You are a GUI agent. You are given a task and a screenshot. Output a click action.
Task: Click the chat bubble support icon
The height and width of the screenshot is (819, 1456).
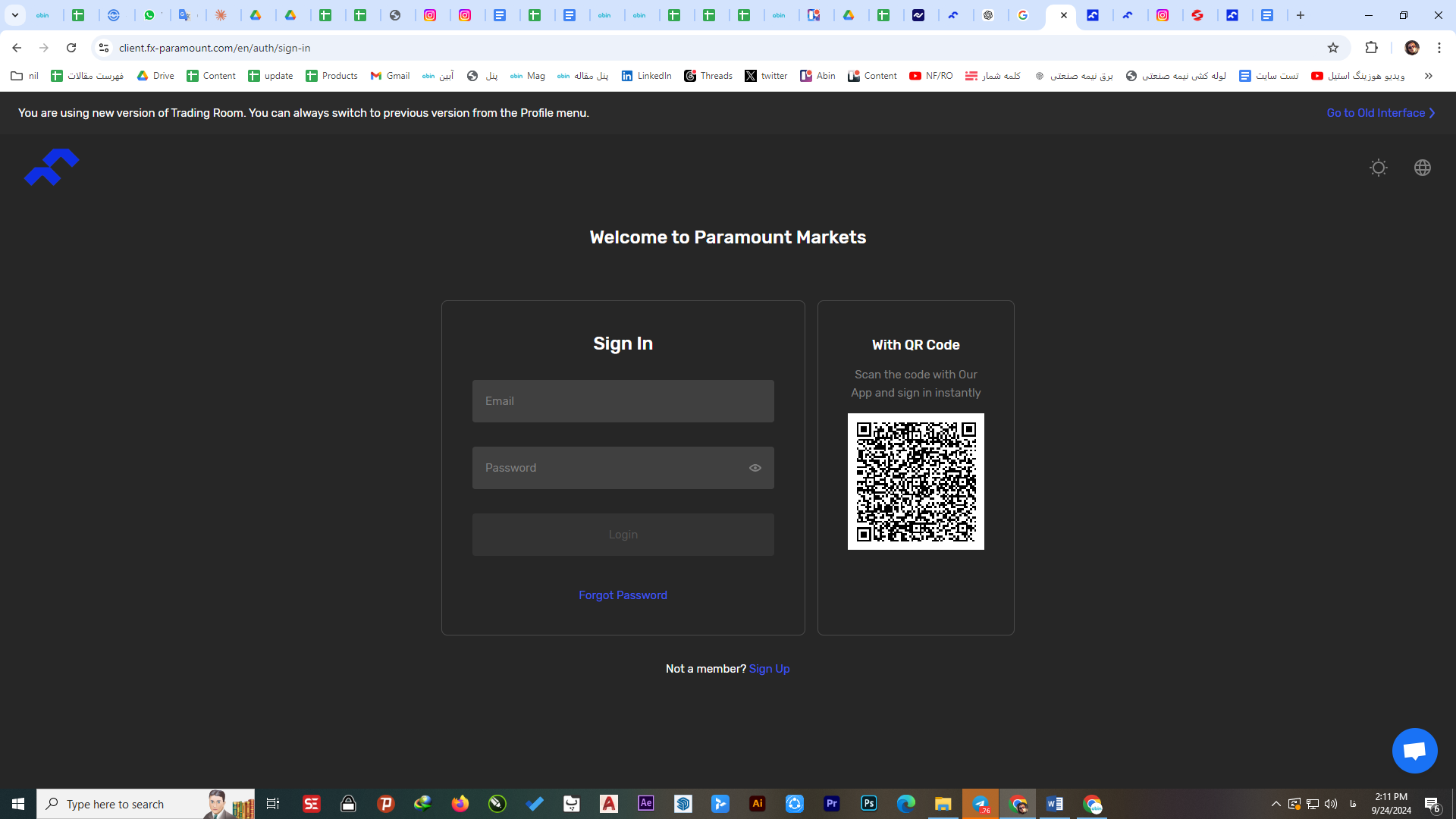coord(1416,751)
